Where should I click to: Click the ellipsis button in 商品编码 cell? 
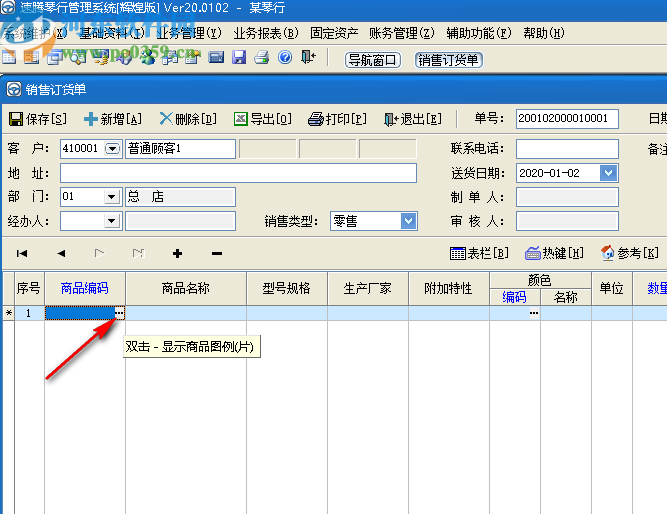coord(120,313)
